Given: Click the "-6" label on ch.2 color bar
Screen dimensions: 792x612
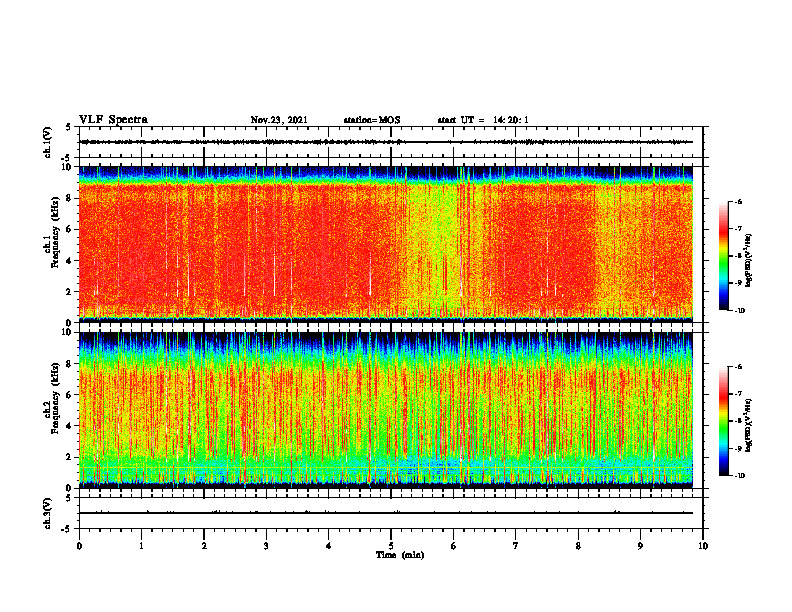Looking at the screenshot, I should [x=738, y=367].
